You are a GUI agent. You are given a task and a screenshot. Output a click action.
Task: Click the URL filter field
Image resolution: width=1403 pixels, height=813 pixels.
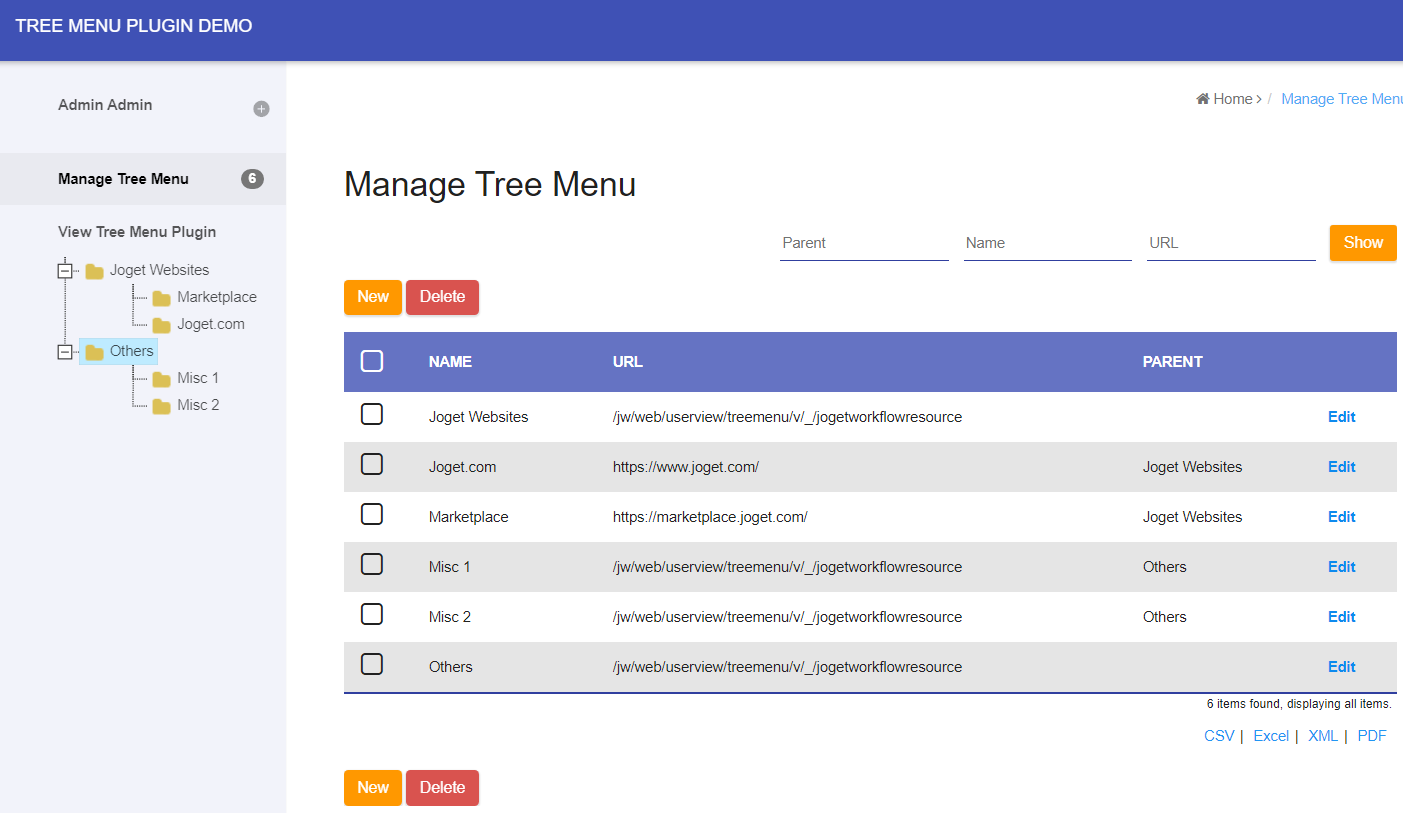tap(1231, 243)
